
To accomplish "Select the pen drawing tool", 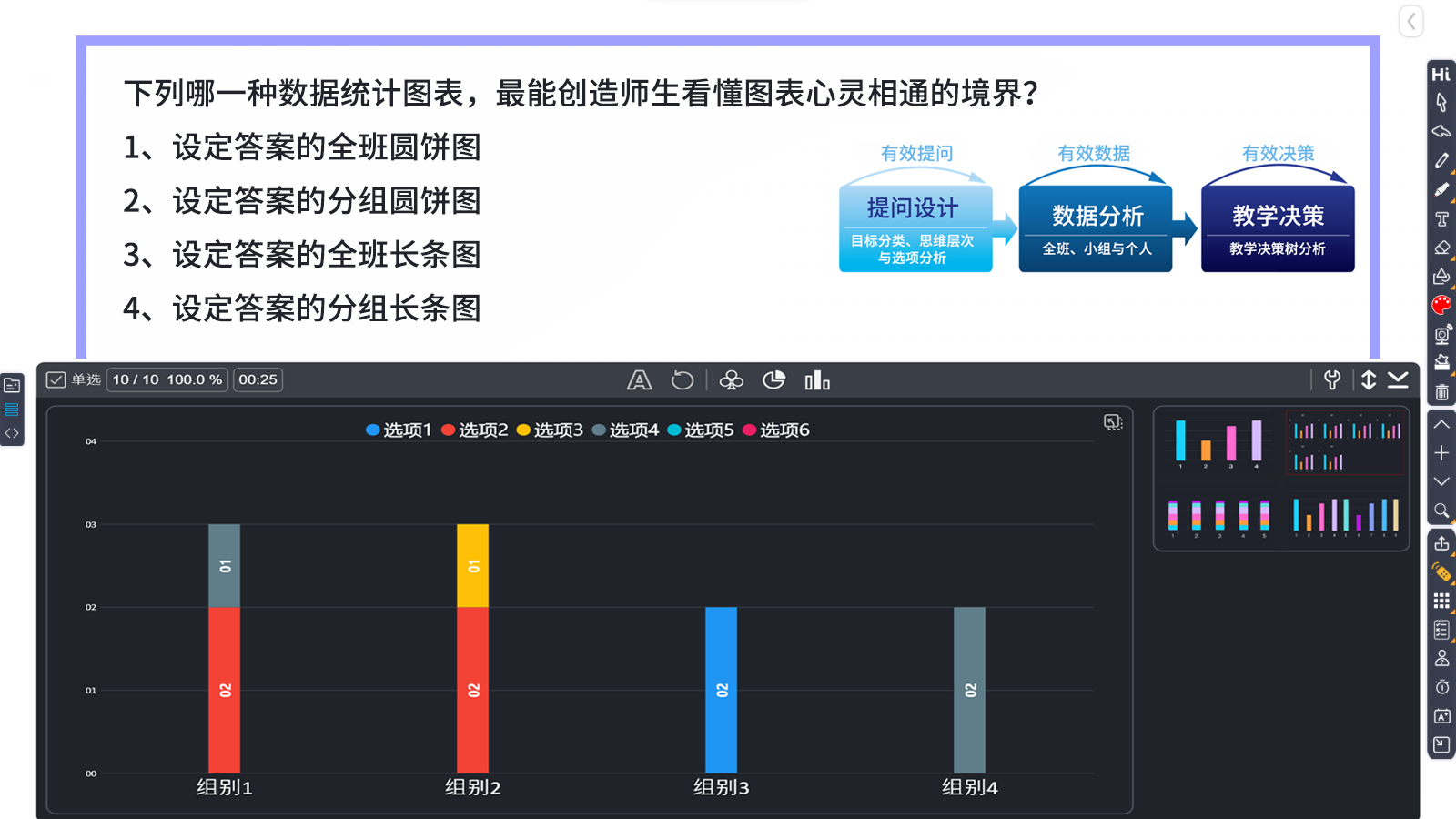I will tap(1441, 161).
